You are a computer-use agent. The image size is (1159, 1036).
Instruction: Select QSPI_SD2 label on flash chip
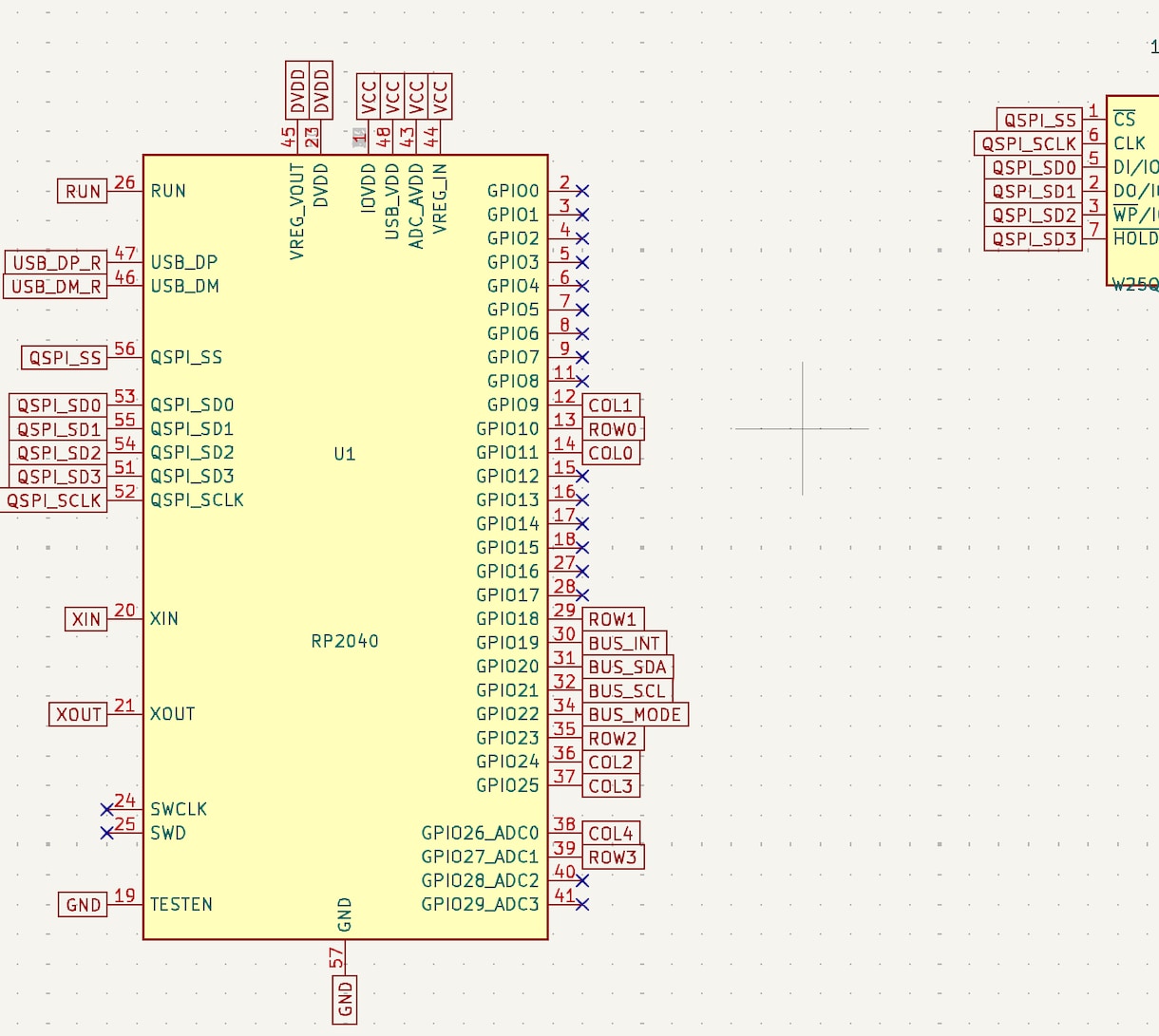click(x=1034, y=216)
